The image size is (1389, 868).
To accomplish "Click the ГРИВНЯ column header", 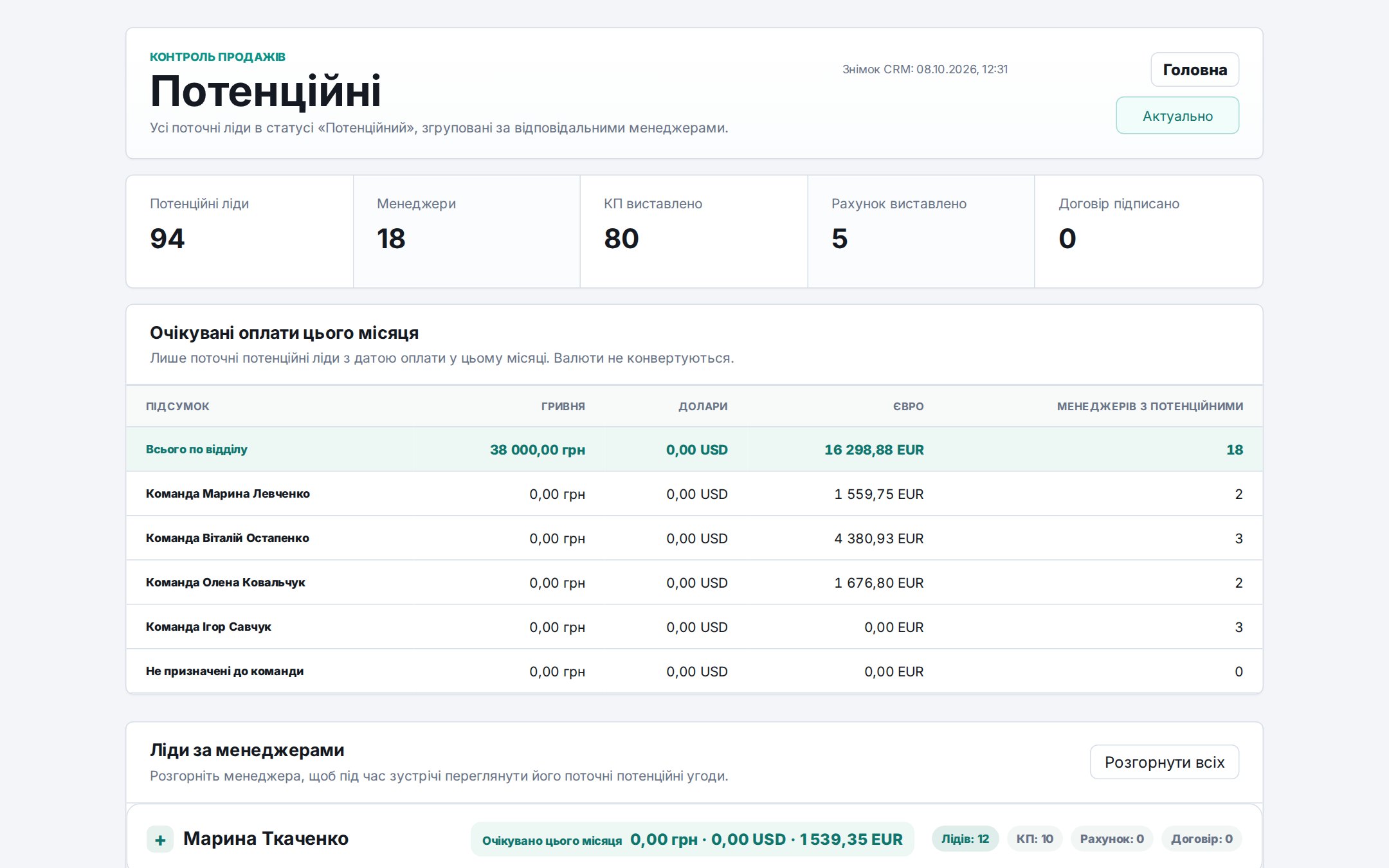I will pos(563,406).
